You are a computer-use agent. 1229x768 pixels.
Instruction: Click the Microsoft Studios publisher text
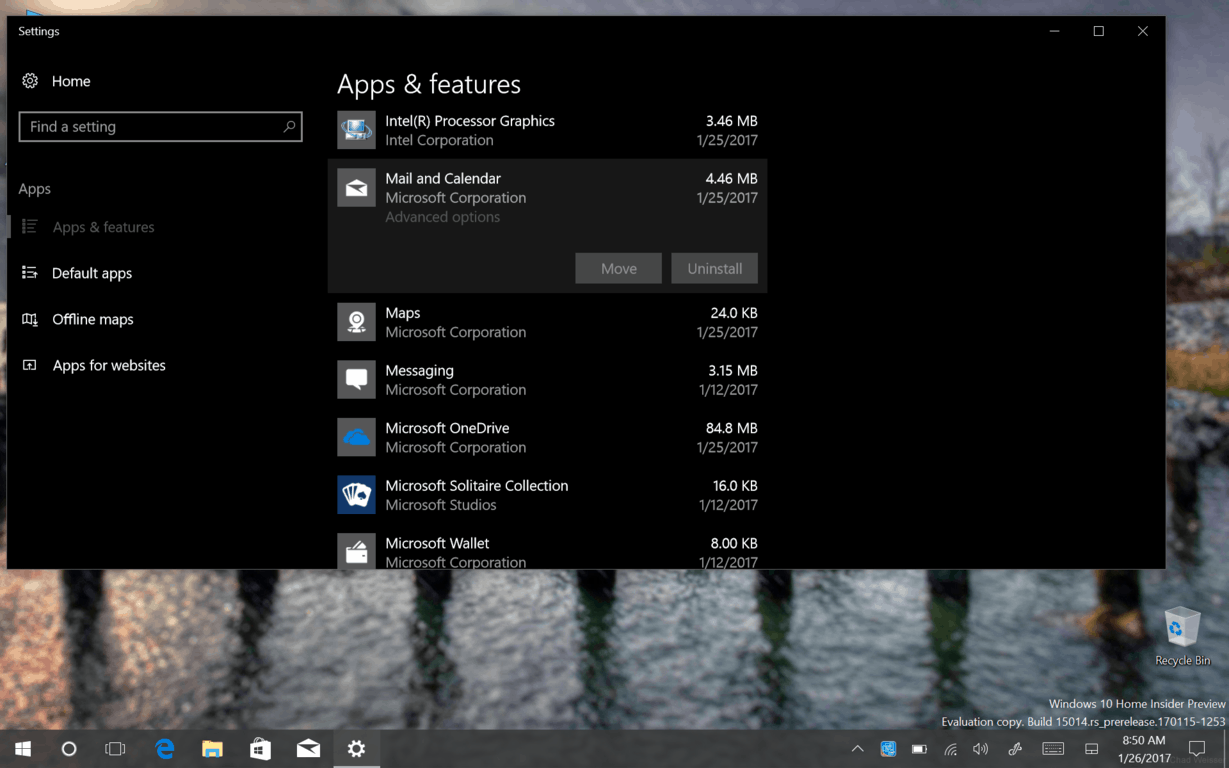pos(441,505)
